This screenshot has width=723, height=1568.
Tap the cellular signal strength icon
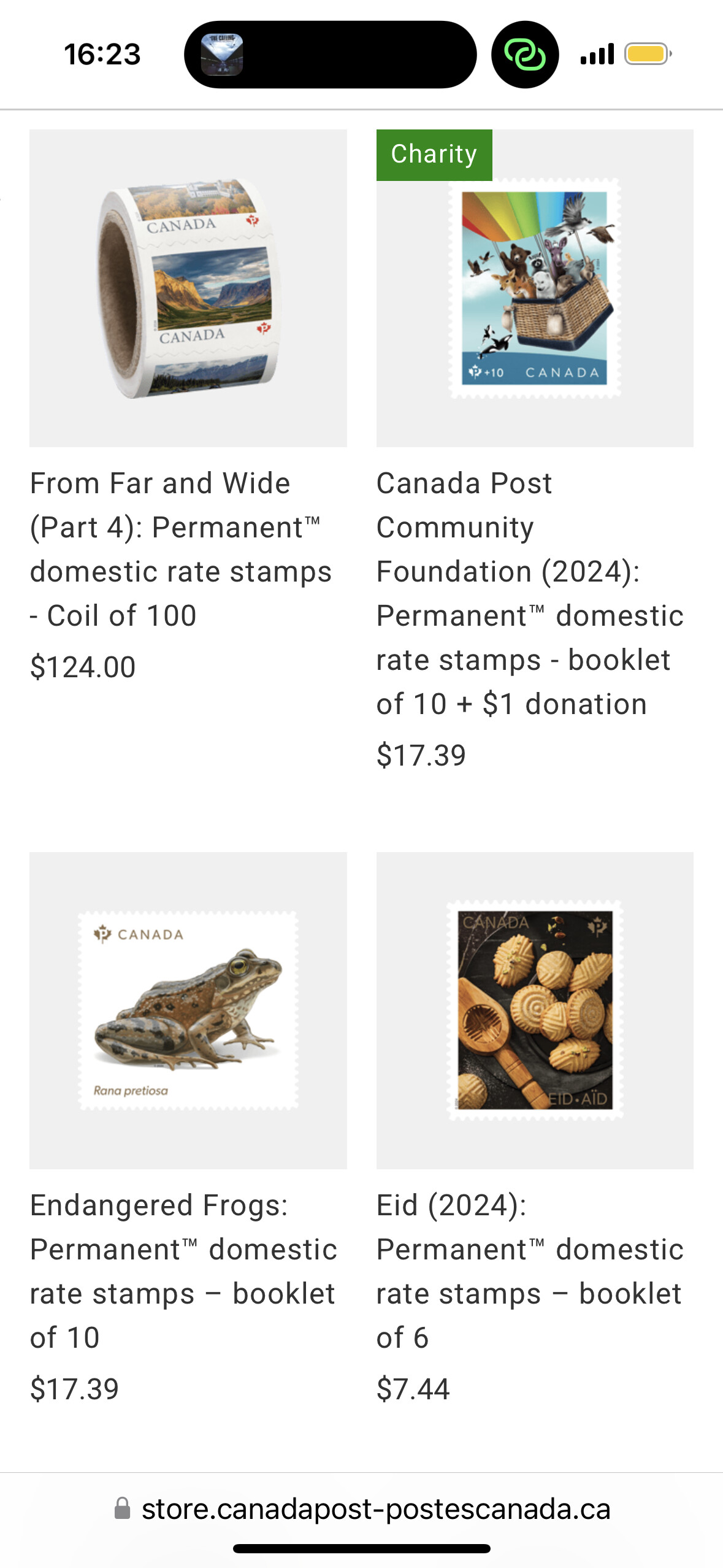(597, 55)
